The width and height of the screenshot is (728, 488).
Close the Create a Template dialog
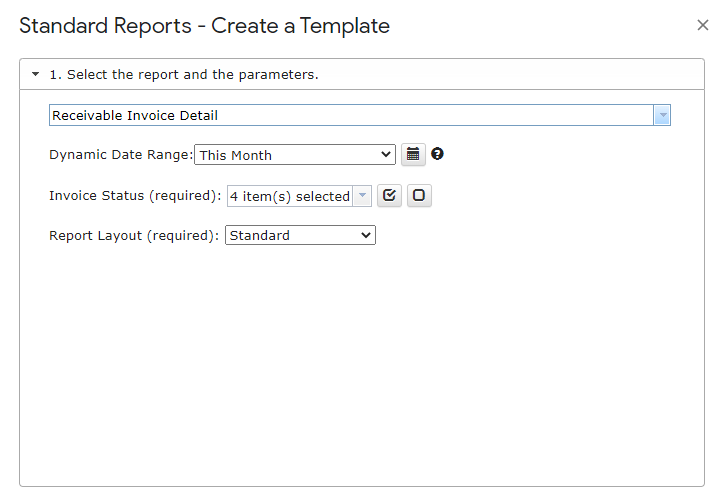tap(703, 25)
